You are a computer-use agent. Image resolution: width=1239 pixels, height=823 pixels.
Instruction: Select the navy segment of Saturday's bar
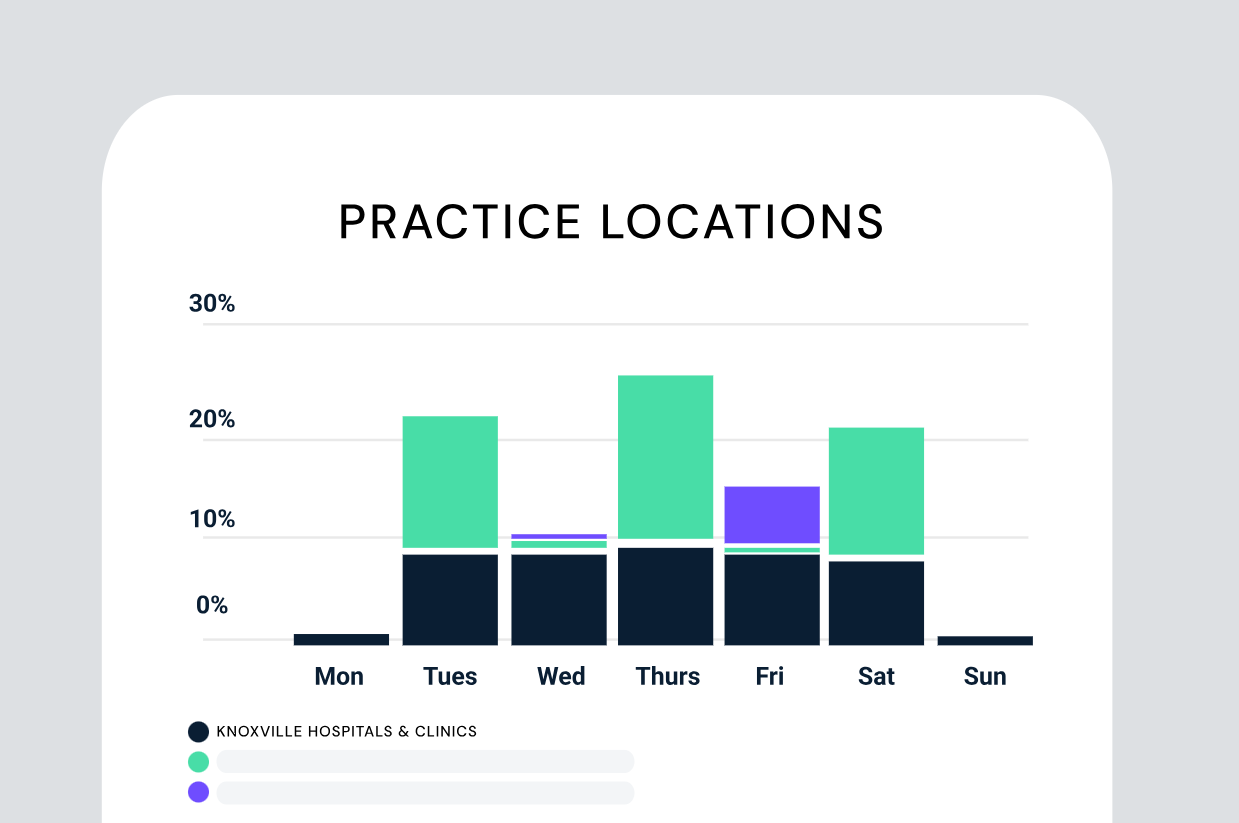click(x=877, y=603)
